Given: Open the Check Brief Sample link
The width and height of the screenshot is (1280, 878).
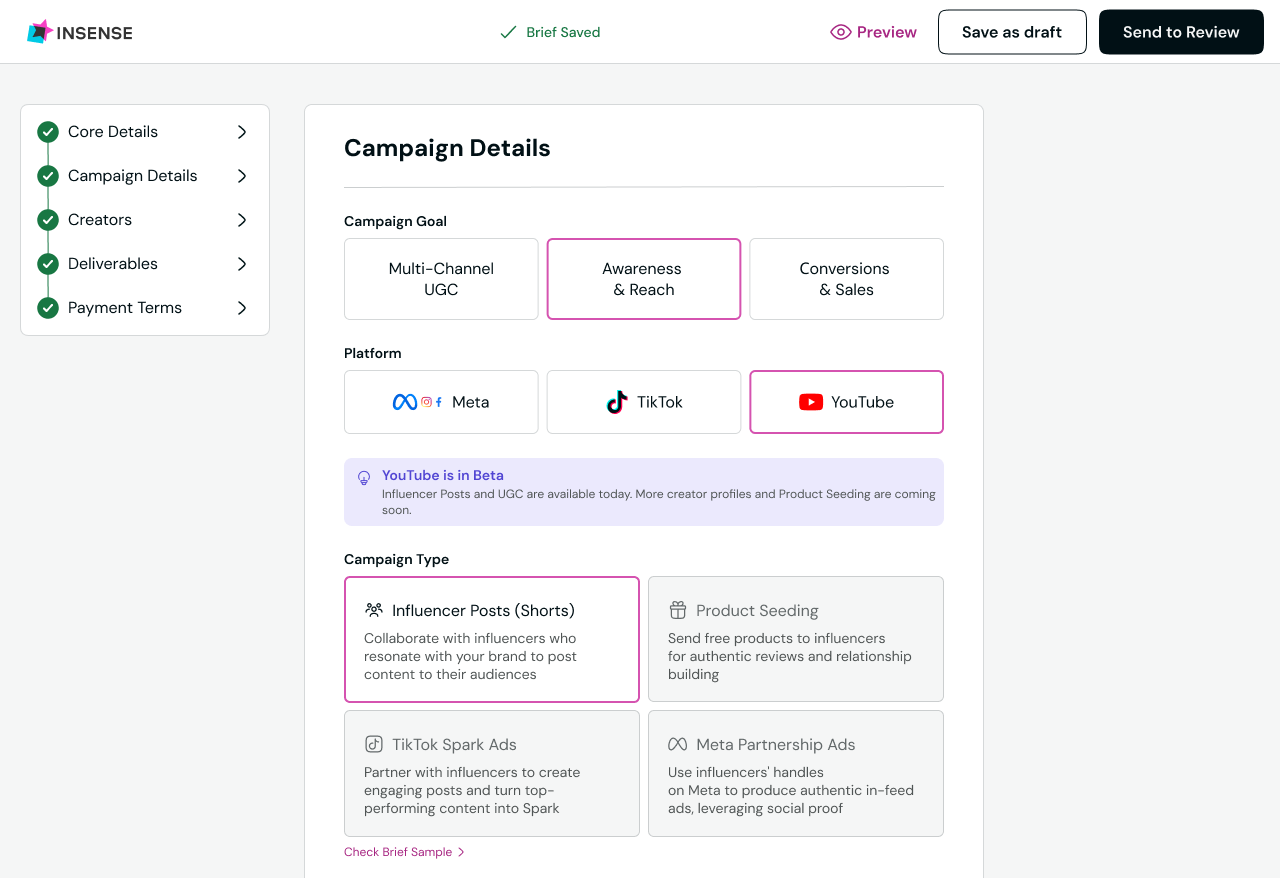Looking at the screenshot, I should click(405, 852).
